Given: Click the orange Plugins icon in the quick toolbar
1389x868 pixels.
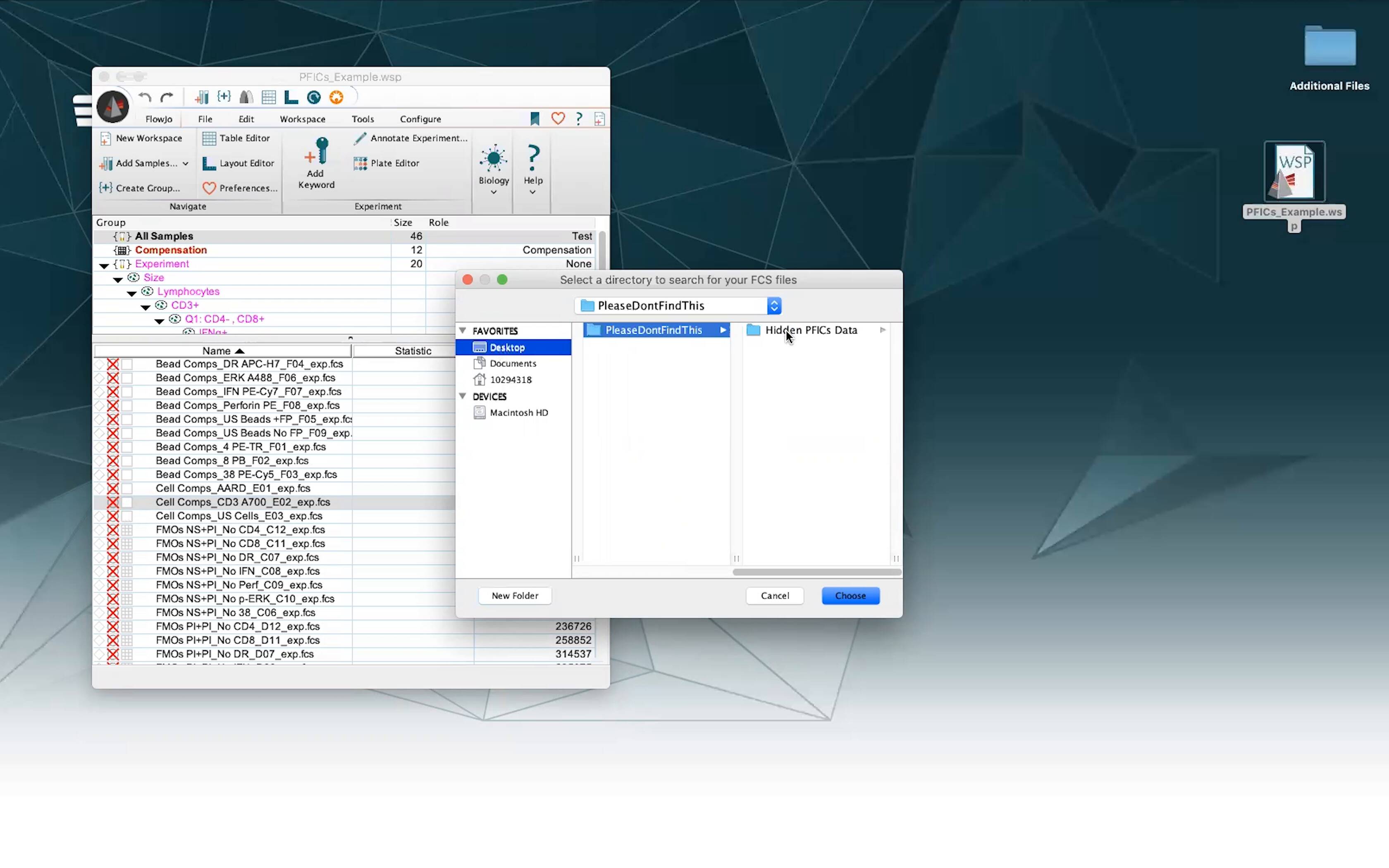Looking at the screenshot, I should point(337,98).
